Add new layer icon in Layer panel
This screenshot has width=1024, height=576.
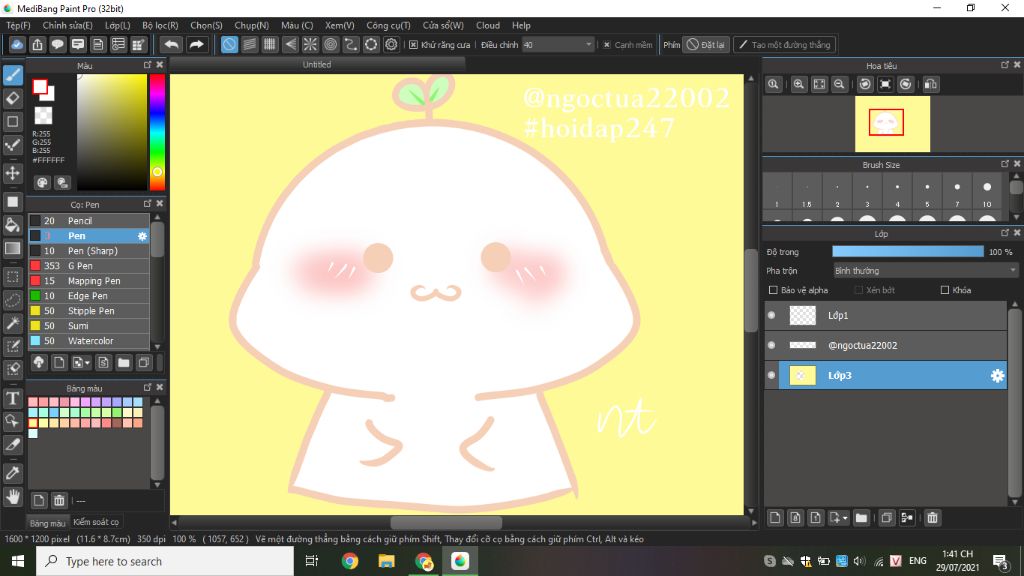[775, 518]
